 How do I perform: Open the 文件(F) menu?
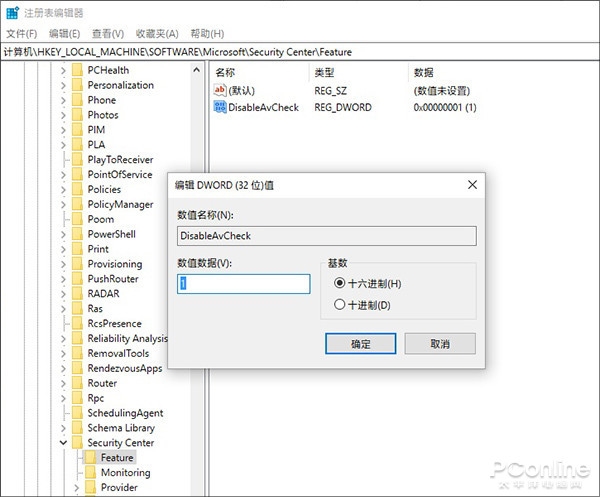tap(22, 34)
